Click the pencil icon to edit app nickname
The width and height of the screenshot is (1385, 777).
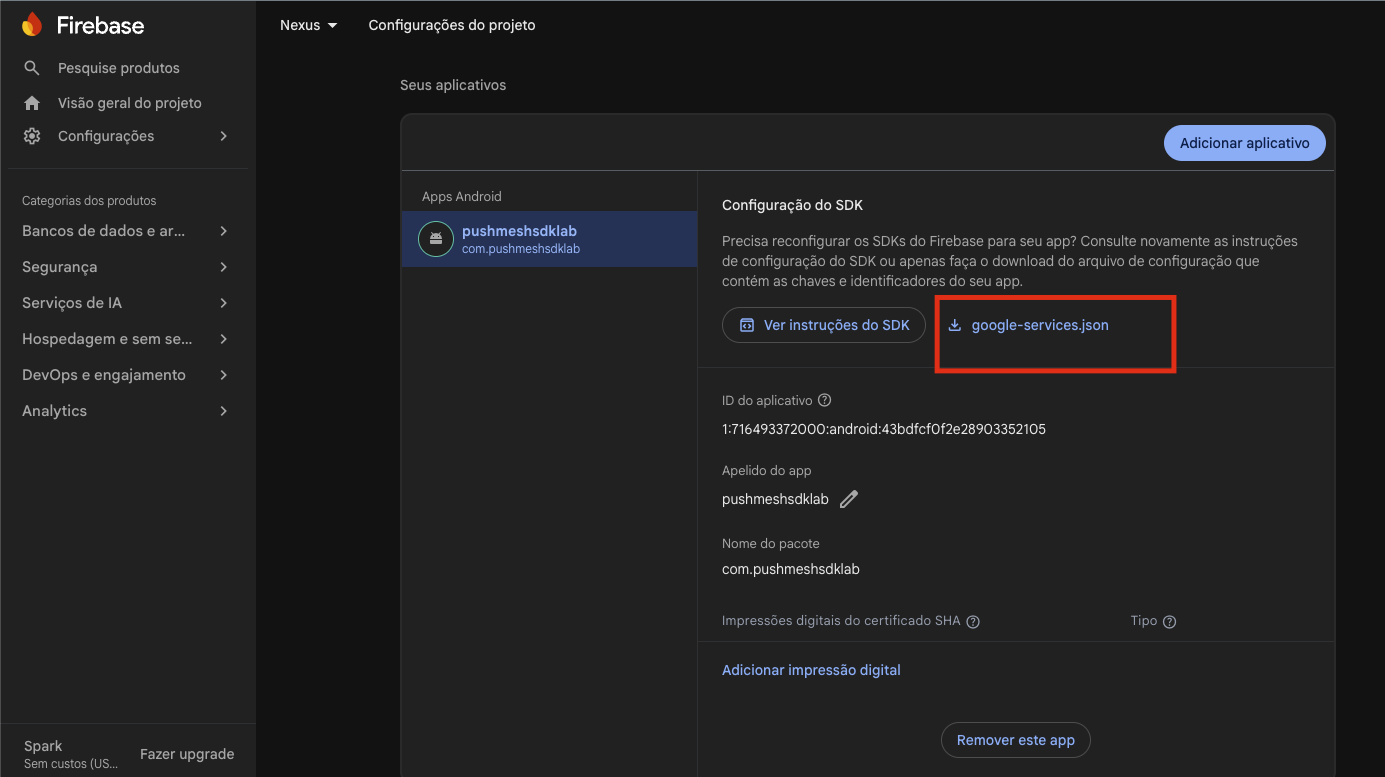click(849, 499)
